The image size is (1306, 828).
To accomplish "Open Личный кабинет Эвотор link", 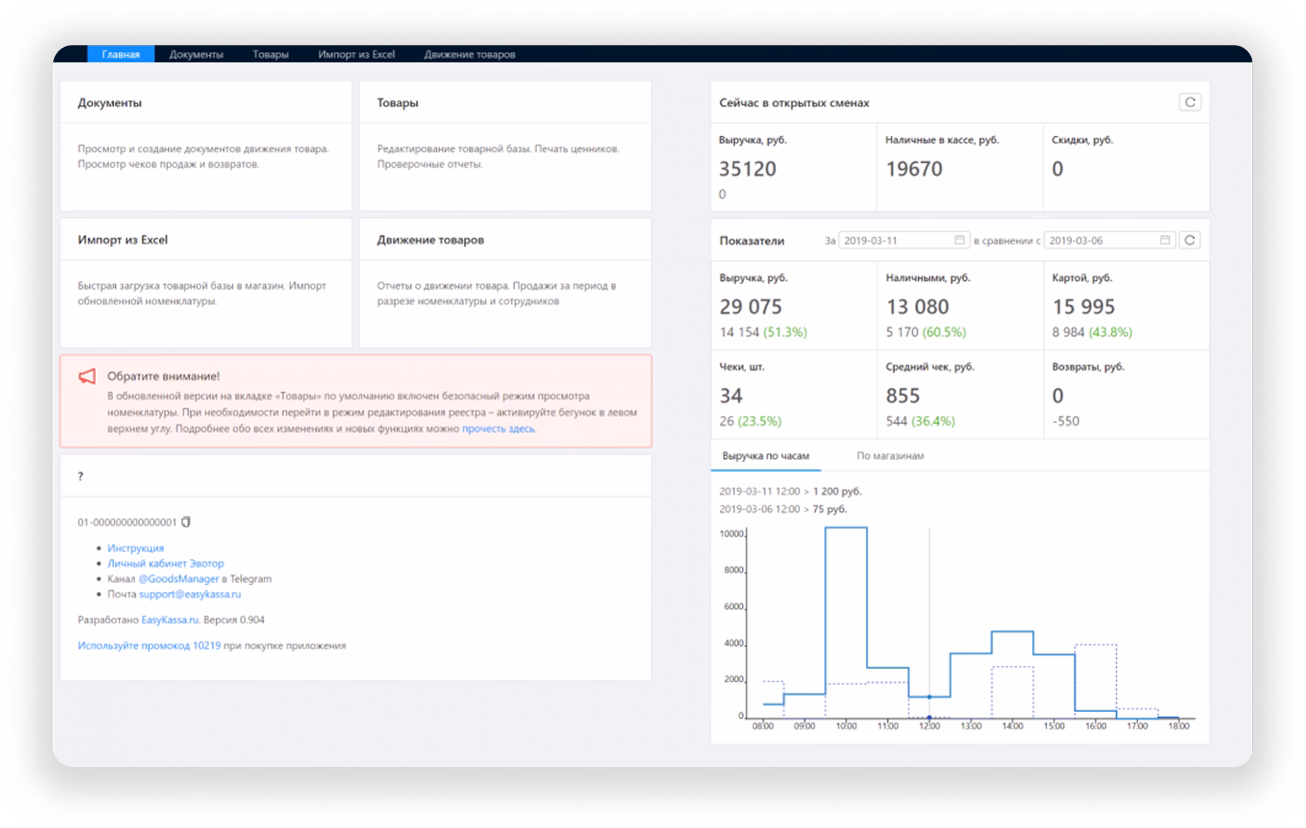I will pos(166,563).
